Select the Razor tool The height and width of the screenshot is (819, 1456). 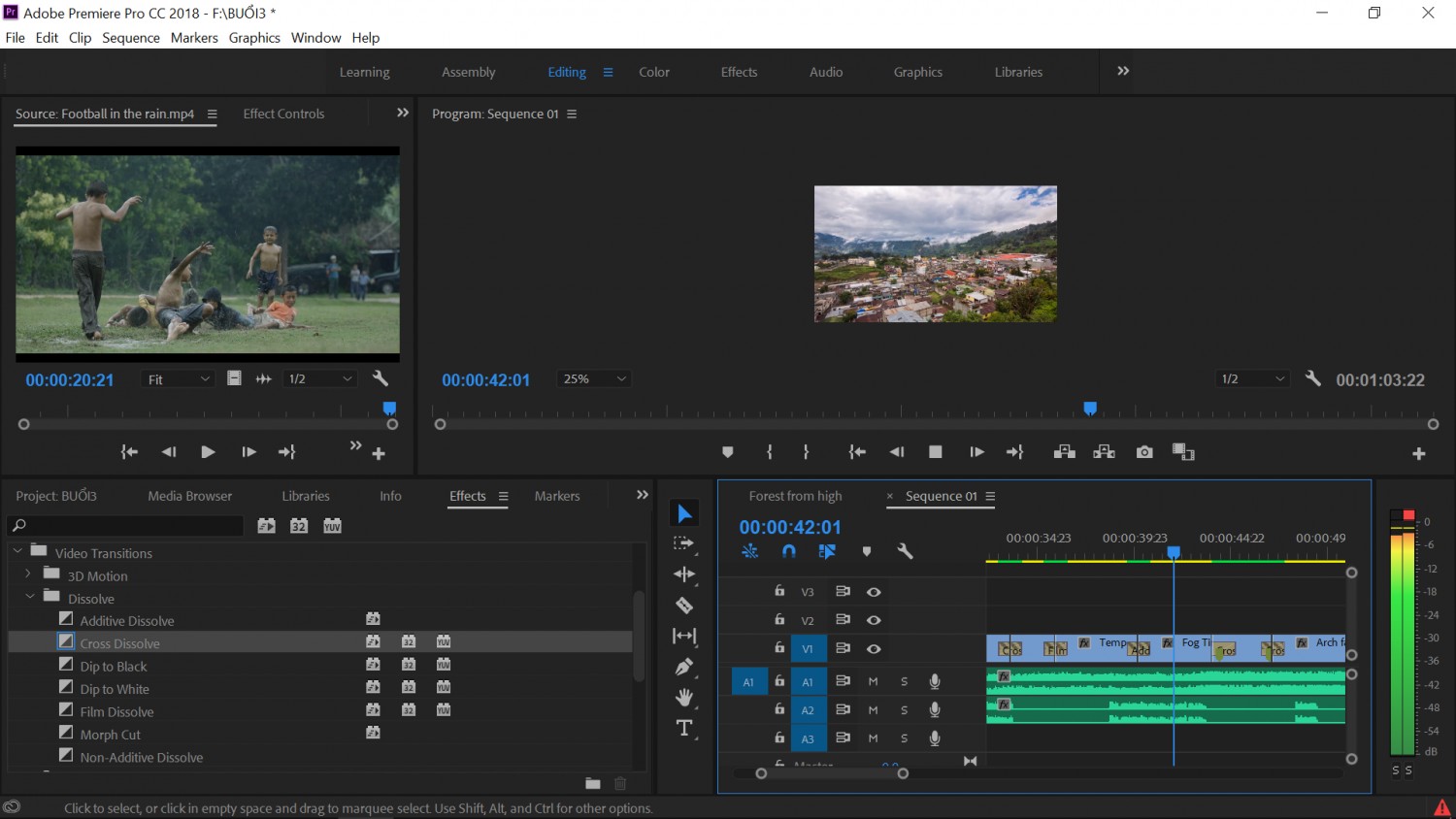(684, 606)
